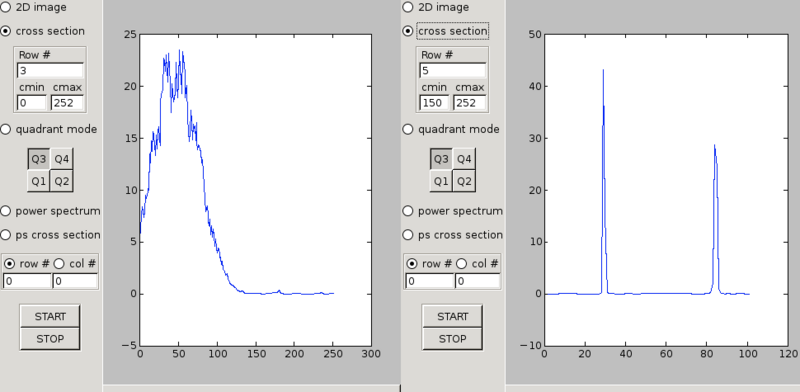The width and height of the screenshot is (800, 392).
Task: Toggle Q3 quadrant button in left panel
Action: tap(39, 159)
